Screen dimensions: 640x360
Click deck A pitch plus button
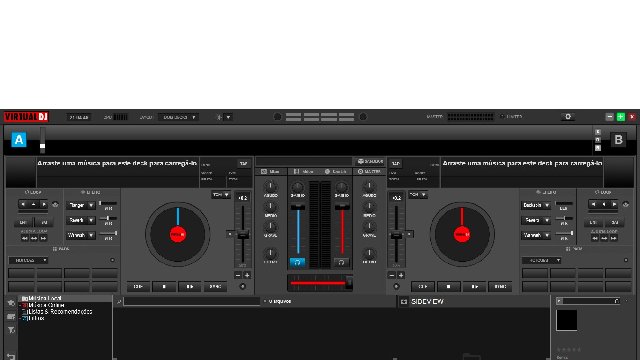247,276
